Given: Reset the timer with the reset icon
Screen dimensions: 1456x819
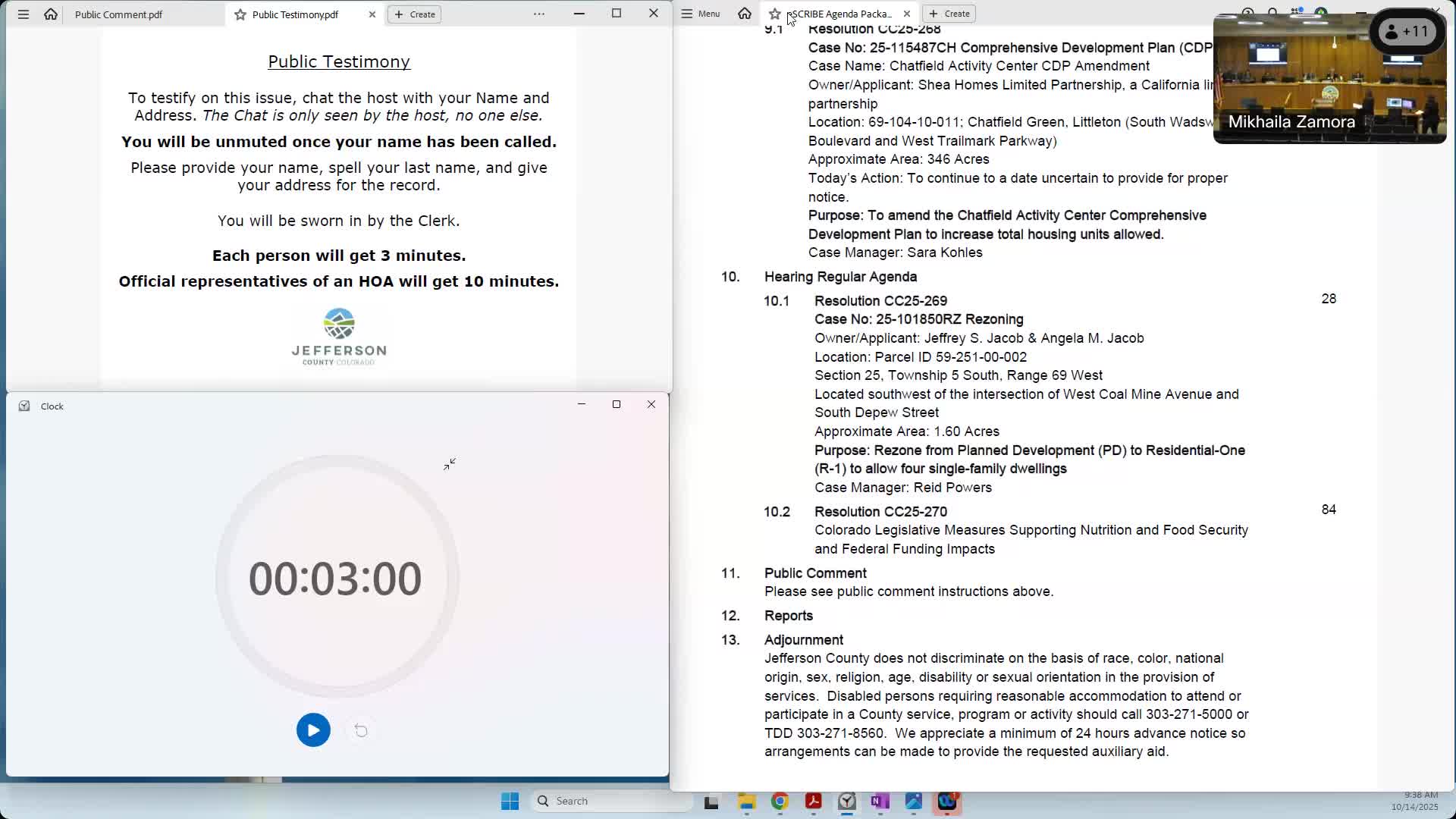Looking at the screenshot, I should 361,730.
